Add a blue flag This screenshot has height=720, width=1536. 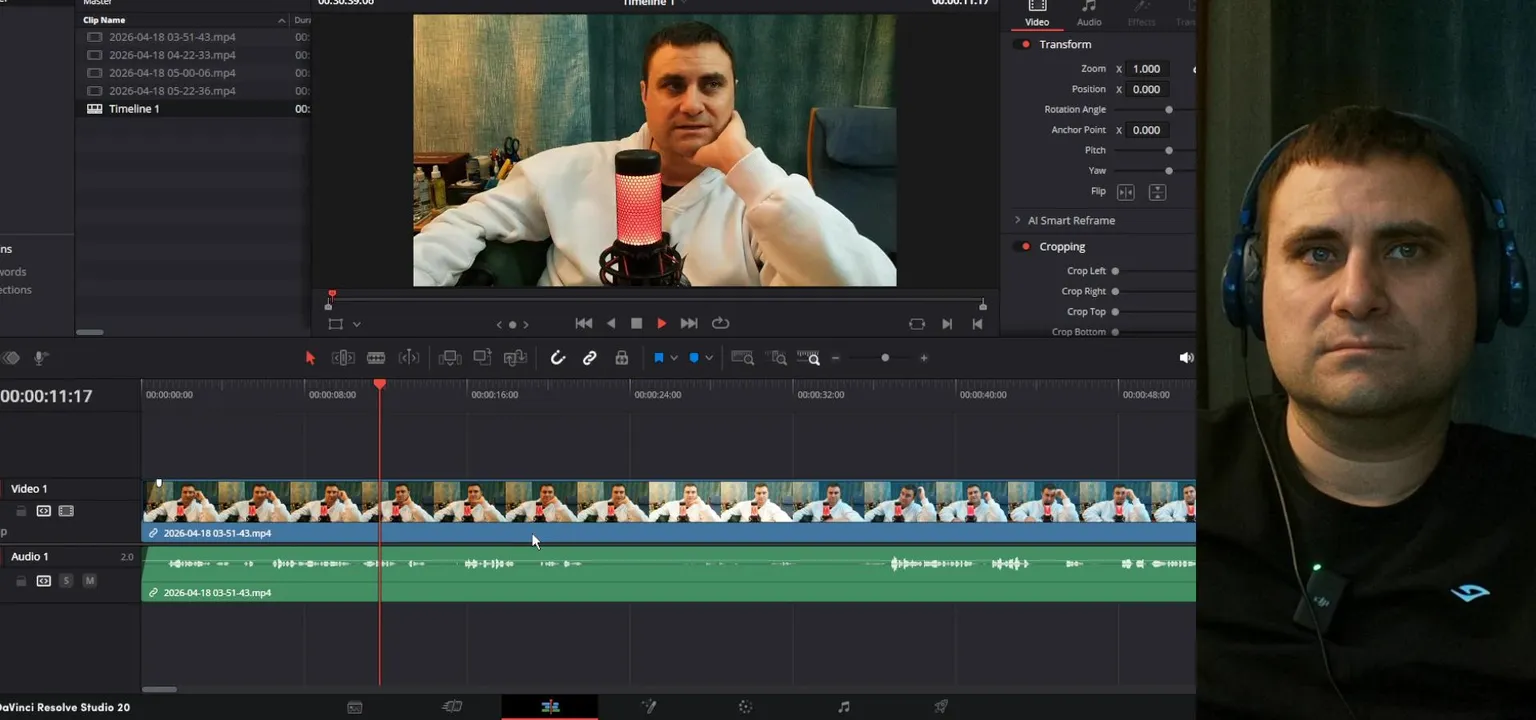[659, 358]
